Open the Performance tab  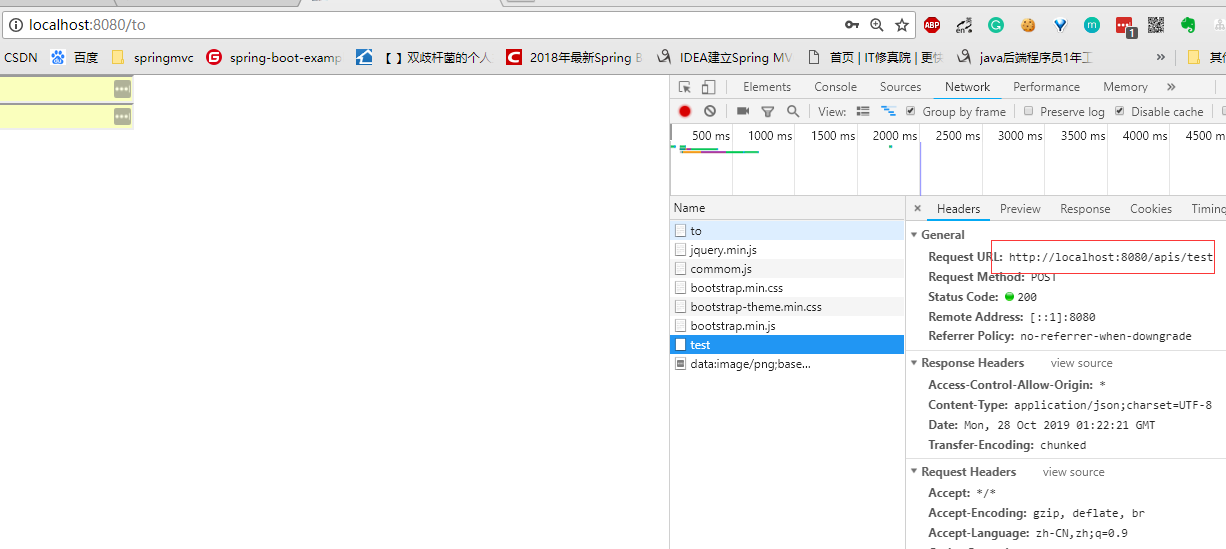1046,87
